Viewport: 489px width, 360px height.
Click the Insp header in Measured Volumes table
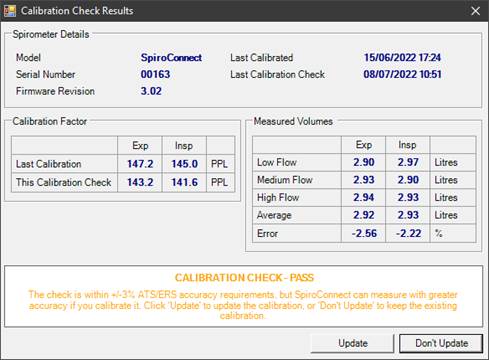pyautogui.click(x=407, y=145)
